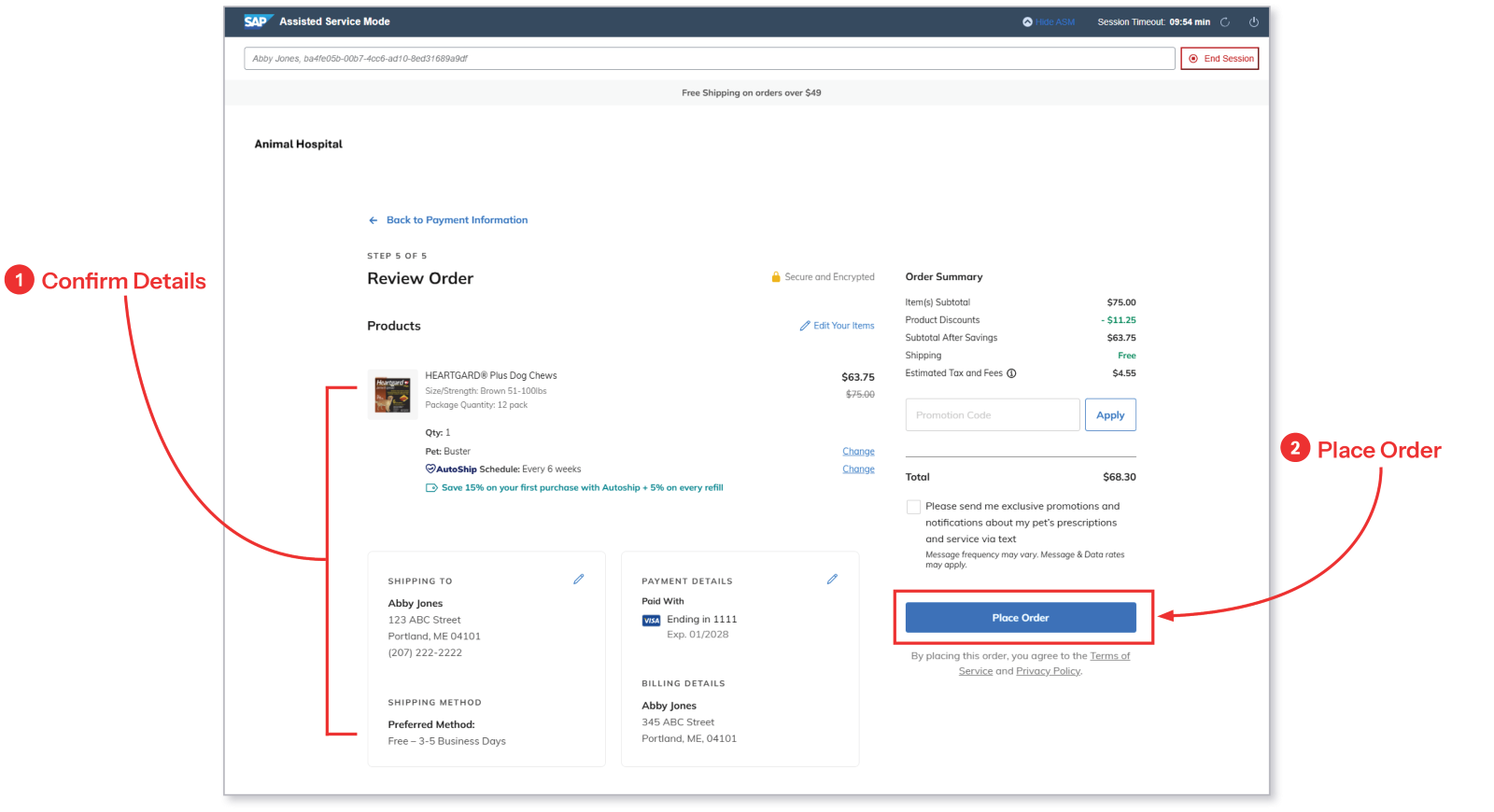Click the power icon in ASM bar
1494x812 pixels.
(x=1254, y=21)
